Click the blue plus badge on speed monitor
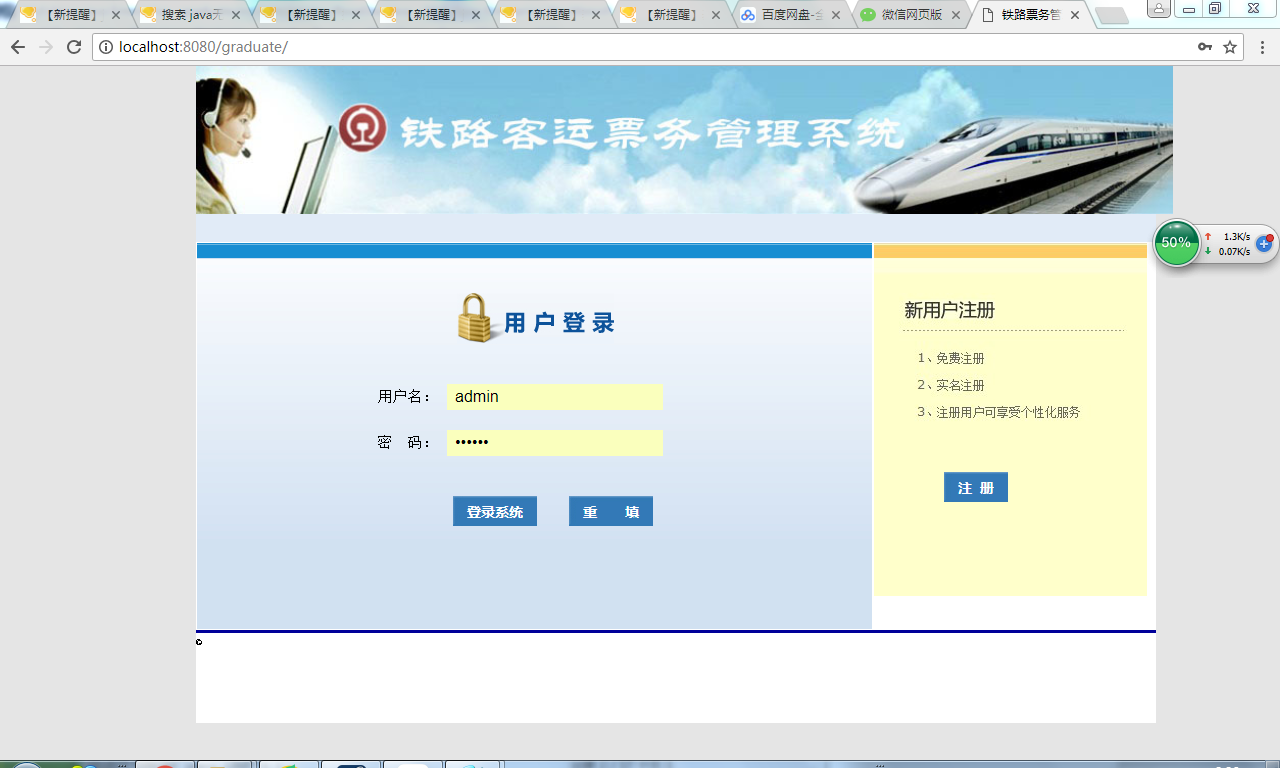The height and width of the screenshot is (768, 1280). pyautogui.click(x=1262, y=243)
